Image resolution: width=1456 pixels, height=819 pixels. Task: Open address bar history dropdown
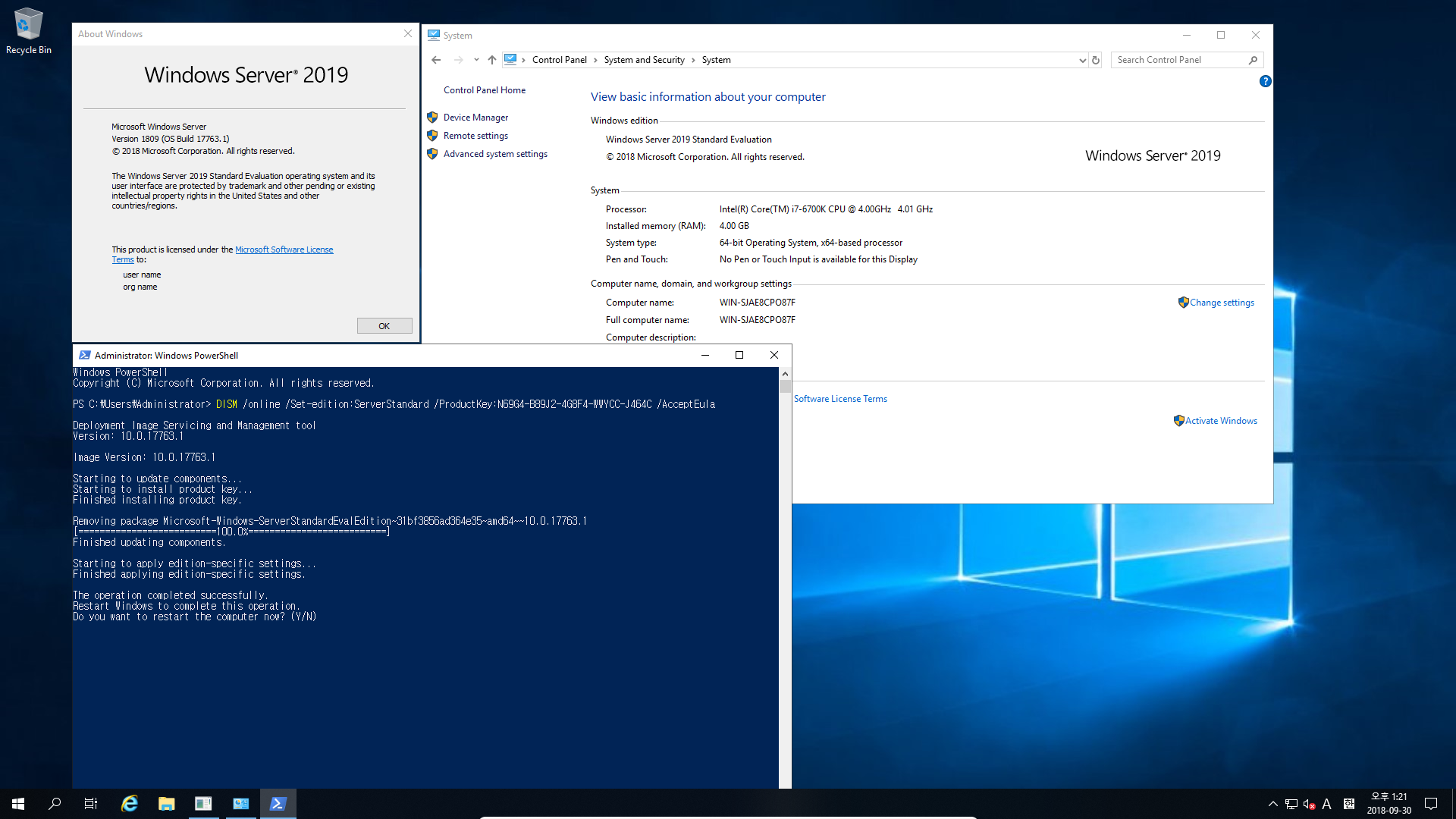pos(1082,60)
